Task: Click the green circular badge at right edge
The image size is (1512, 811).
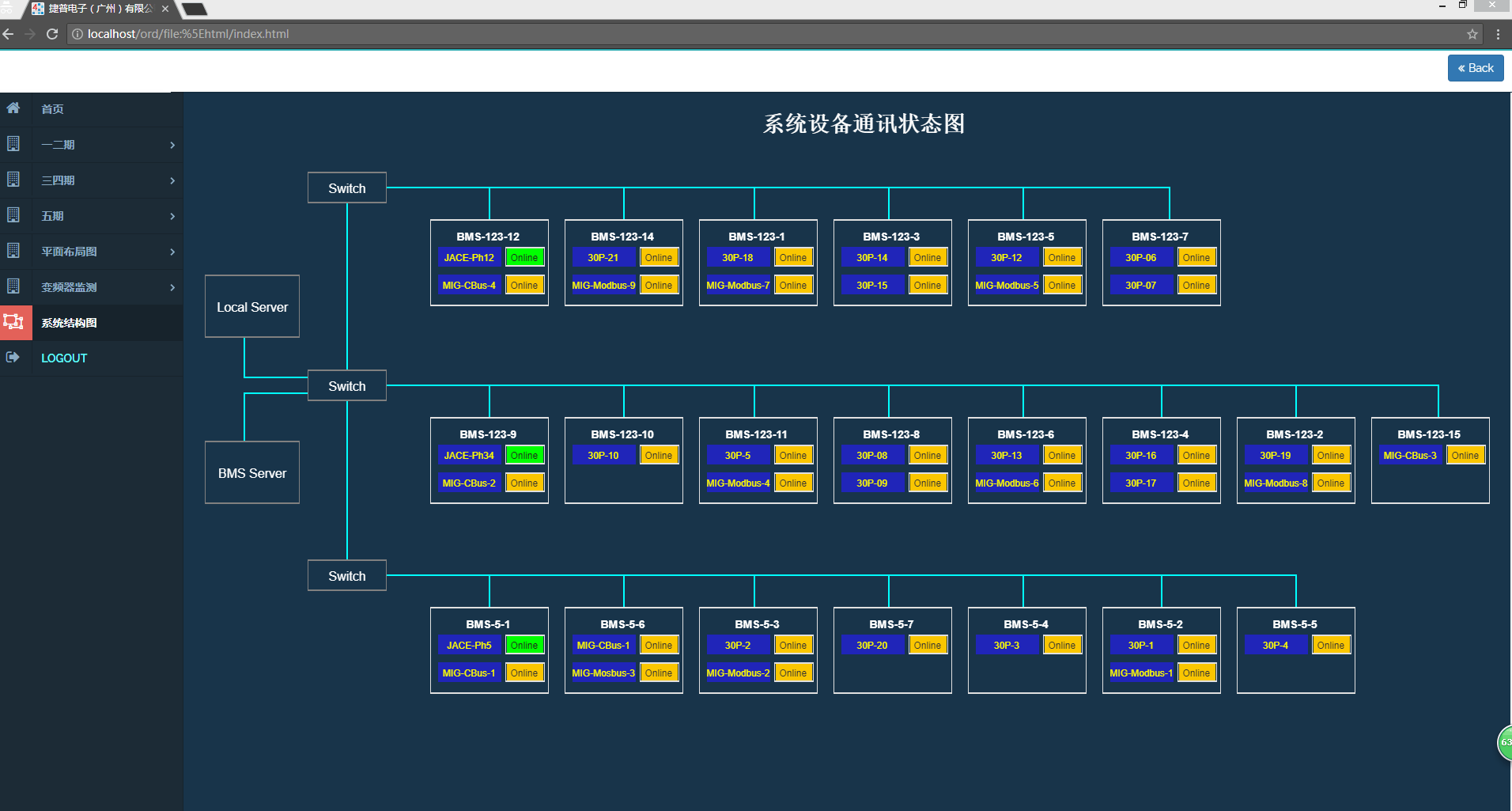Action: pos(1505,742)
